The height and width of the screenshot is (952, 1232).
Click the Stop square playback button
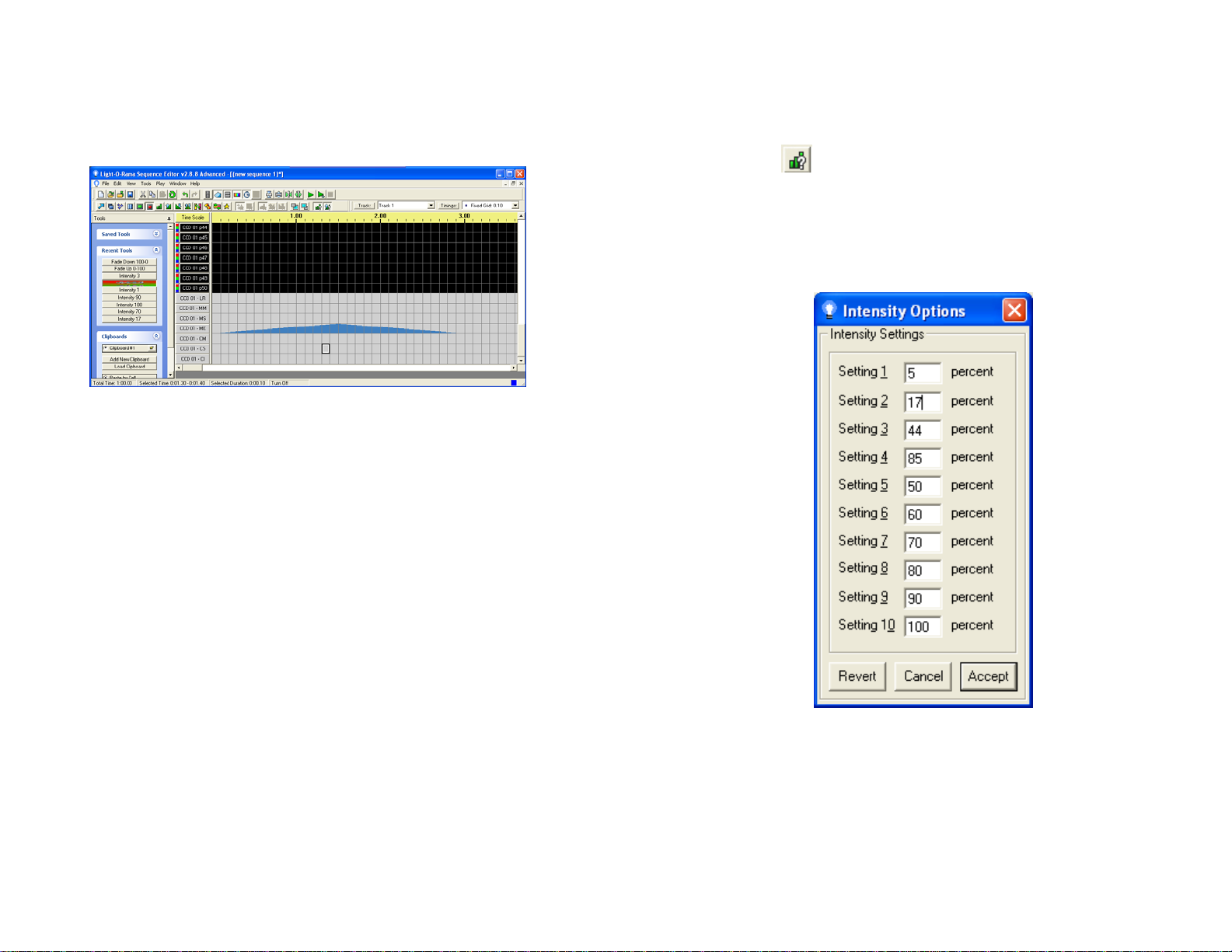(x=330, y=194)
